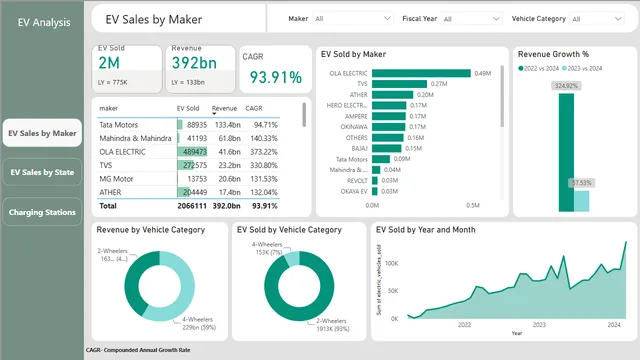Image resolution: width=640 pixels, height=360 pixels.
Task: Click the HERO ELECTR... bar in chart
Action: (389, 105)
